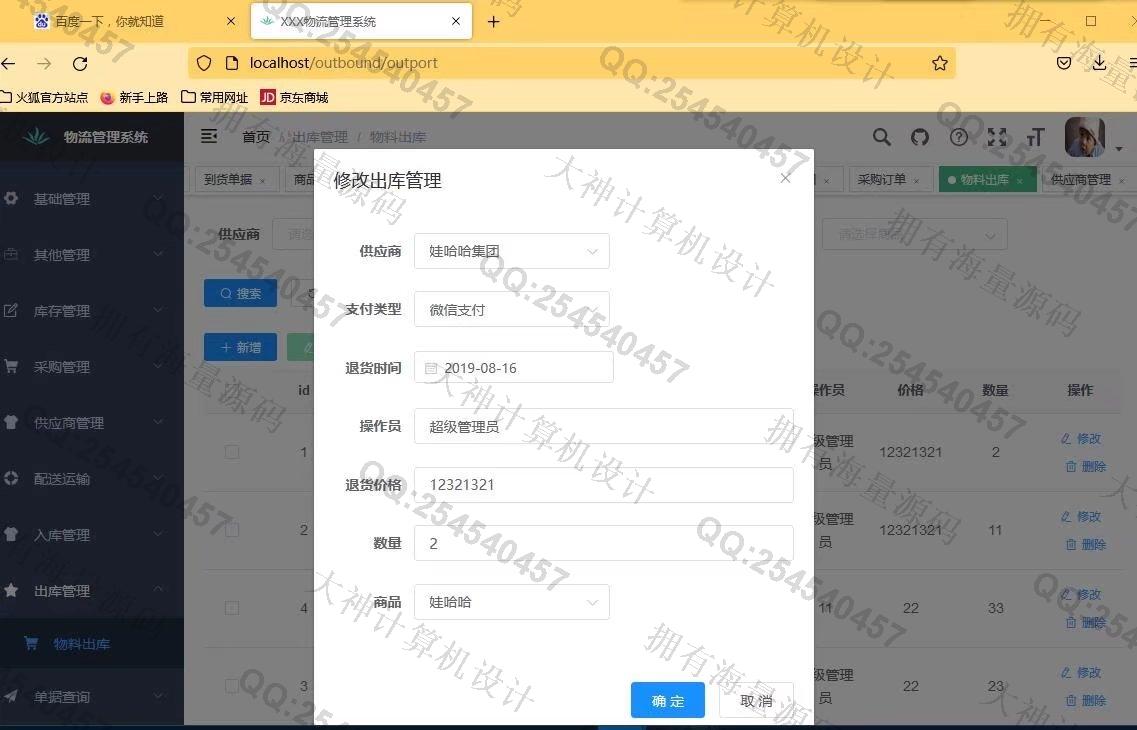1137x730 pixels.
Task: Close the 修改出库管理 dialog with X
Action: pyautogui.click(x=785, y=178)
